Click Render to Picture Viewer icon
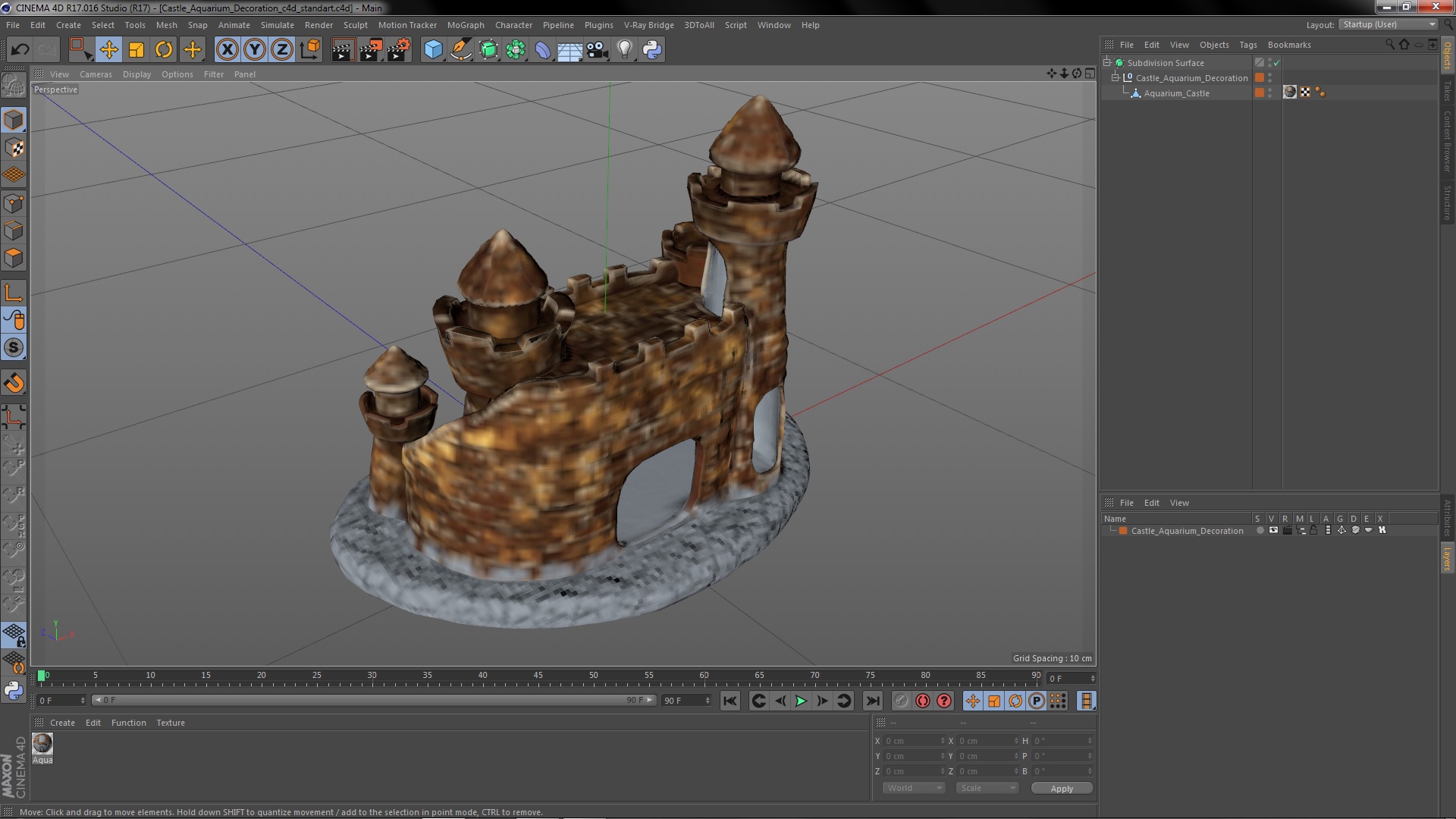This screenshot has width=1456, height=819. pyautogui.click(x=371, y=50)
